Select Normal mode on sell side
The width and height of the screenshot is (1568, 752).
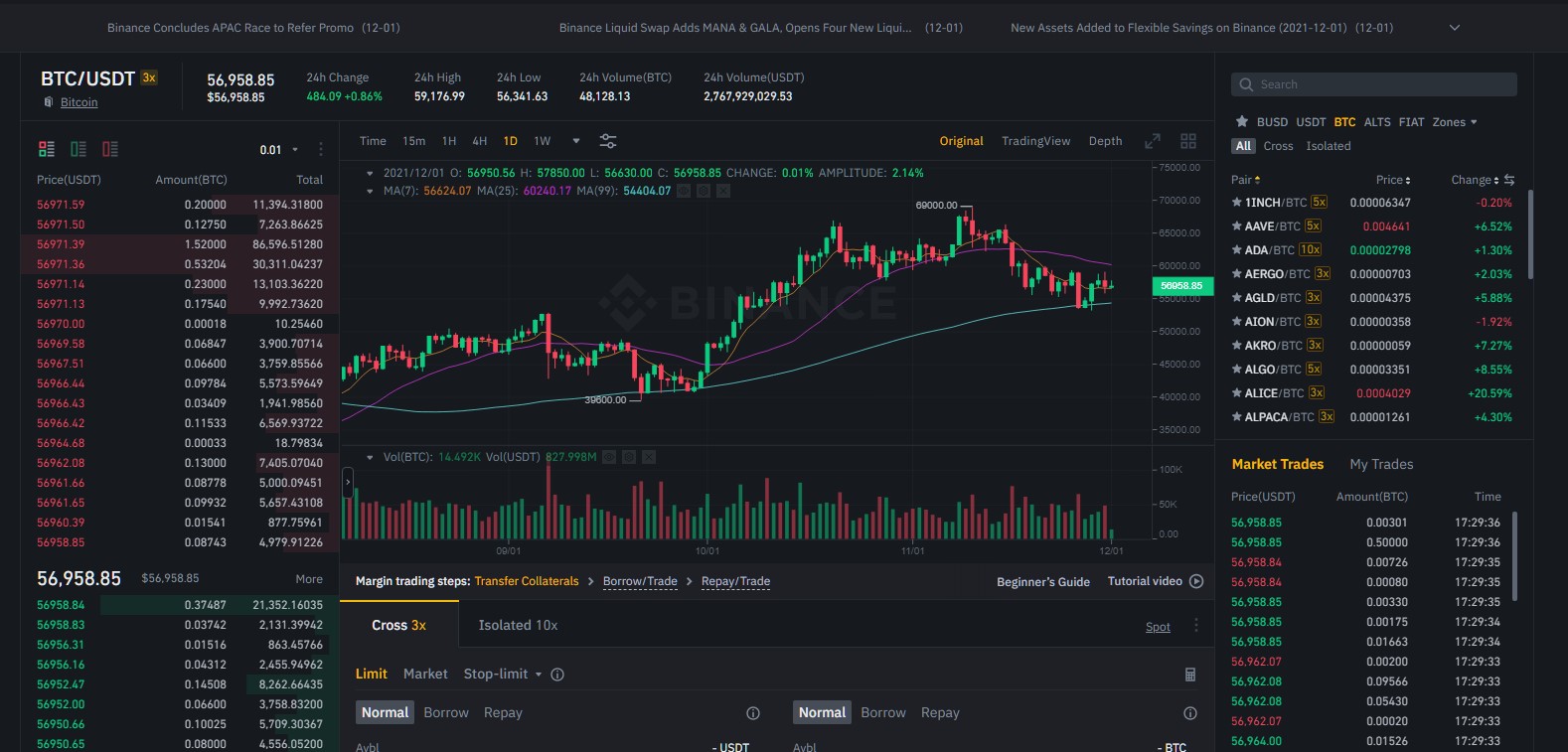click(822, 712)
